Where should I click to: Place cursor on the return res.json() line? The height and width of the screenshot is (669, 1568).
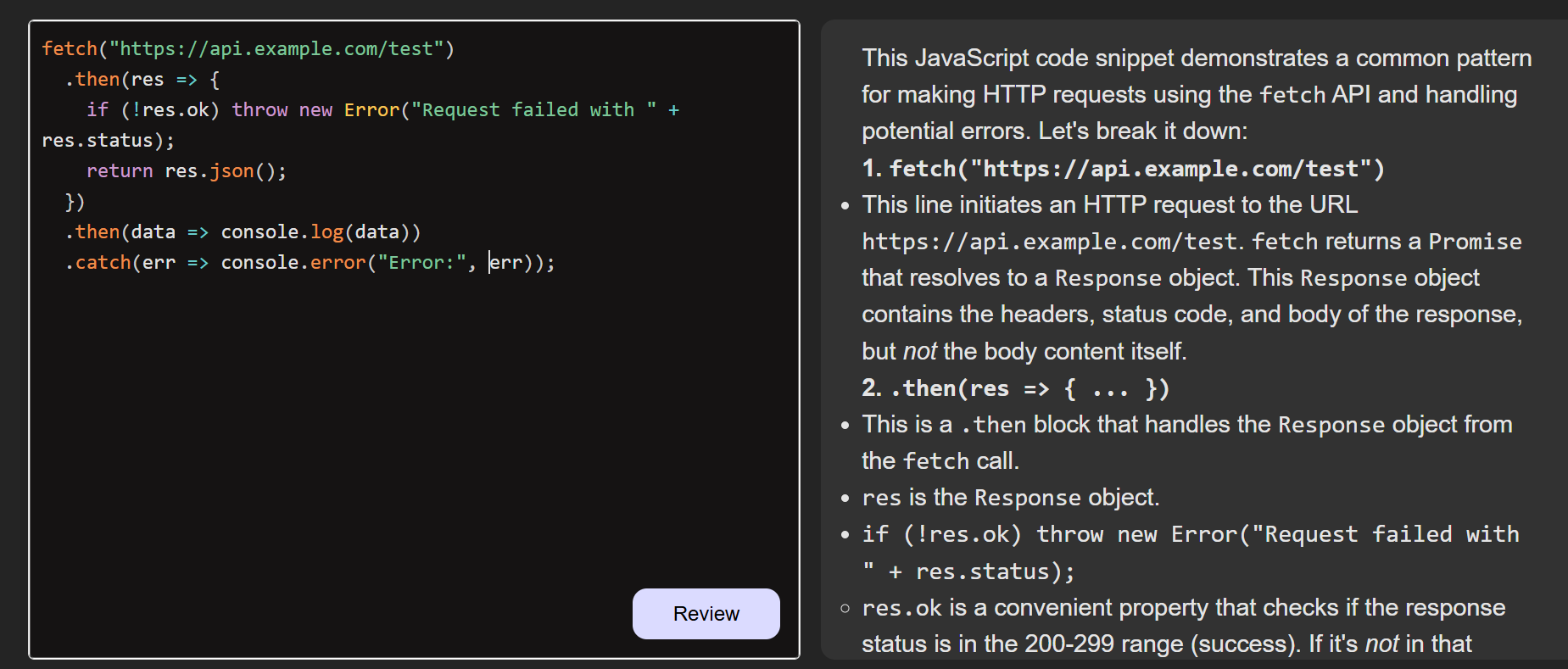[x=187, y=171]
